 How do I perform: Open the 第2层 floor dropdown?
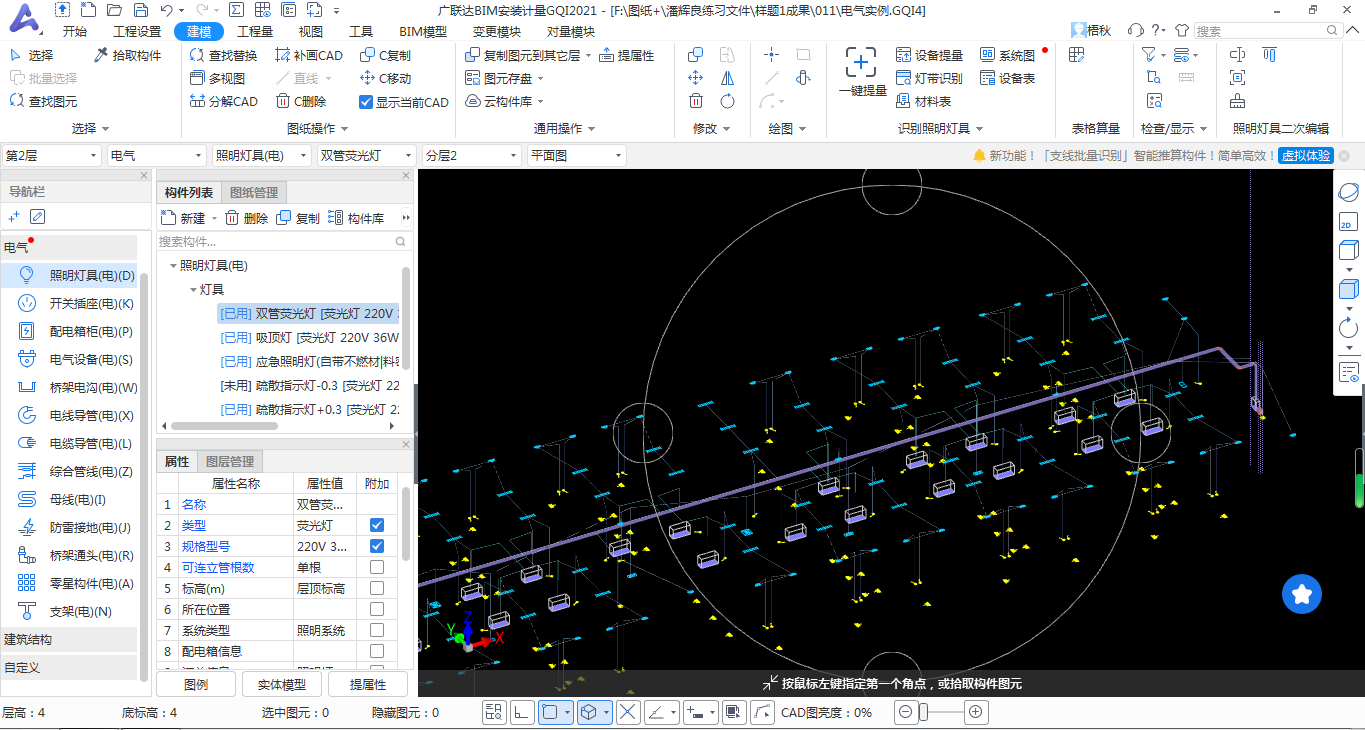(x=51, y=155)
